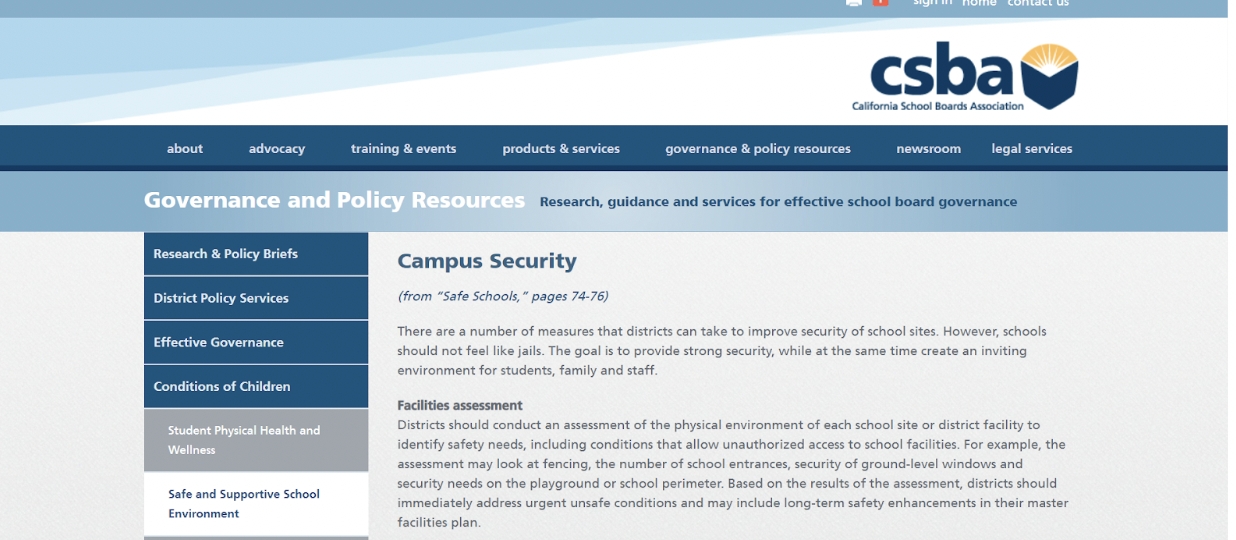Select Research & Policy Briefs in the sidebar
This screenshot has height=540, width=1236.
tap(226, 254)
